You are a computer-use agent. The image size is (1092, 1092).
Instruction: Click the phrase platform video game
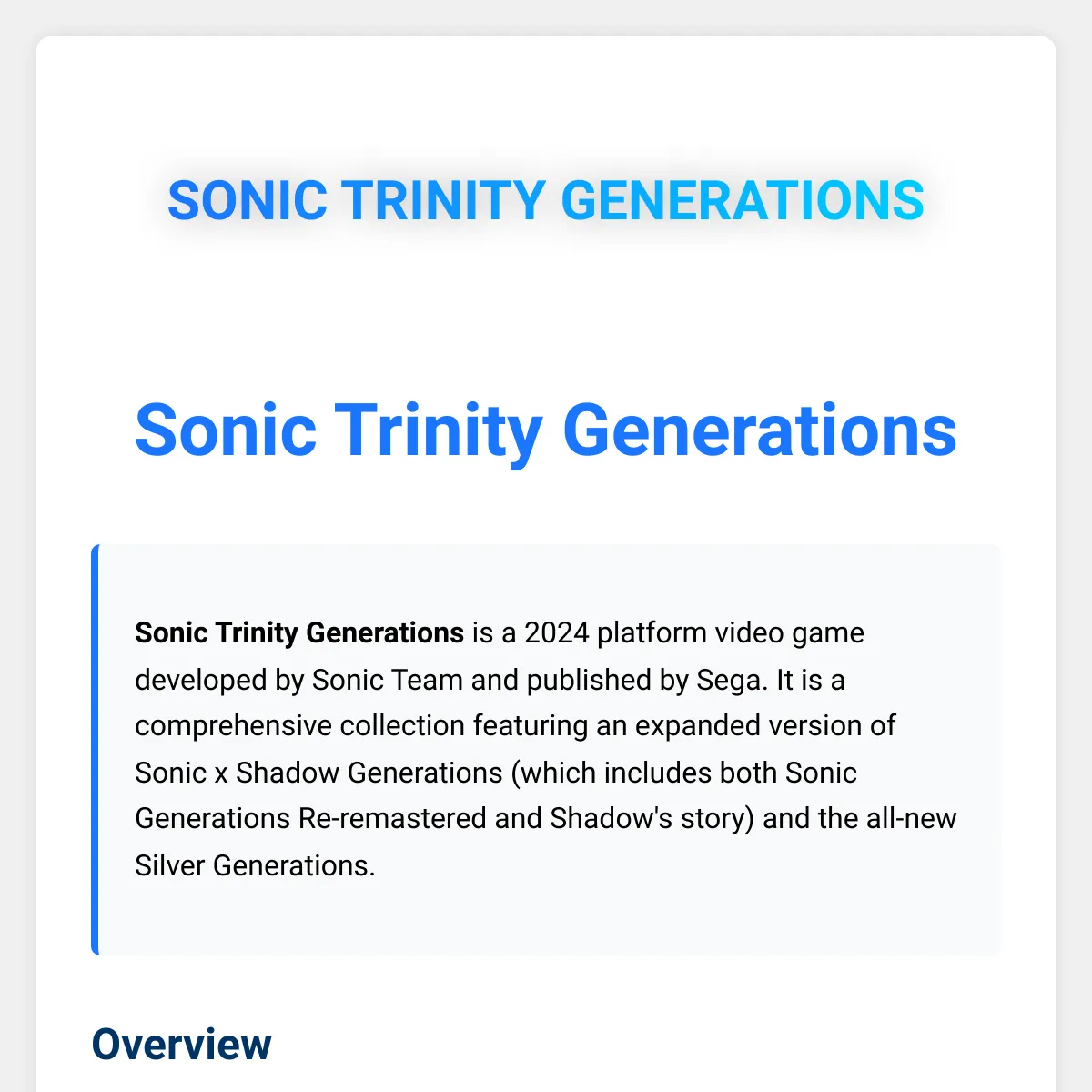[731, 632]
